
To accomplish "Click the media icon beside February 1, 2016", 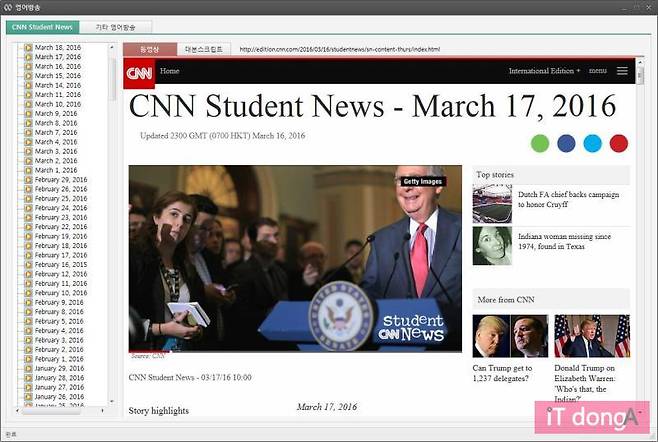I will 28,359.
